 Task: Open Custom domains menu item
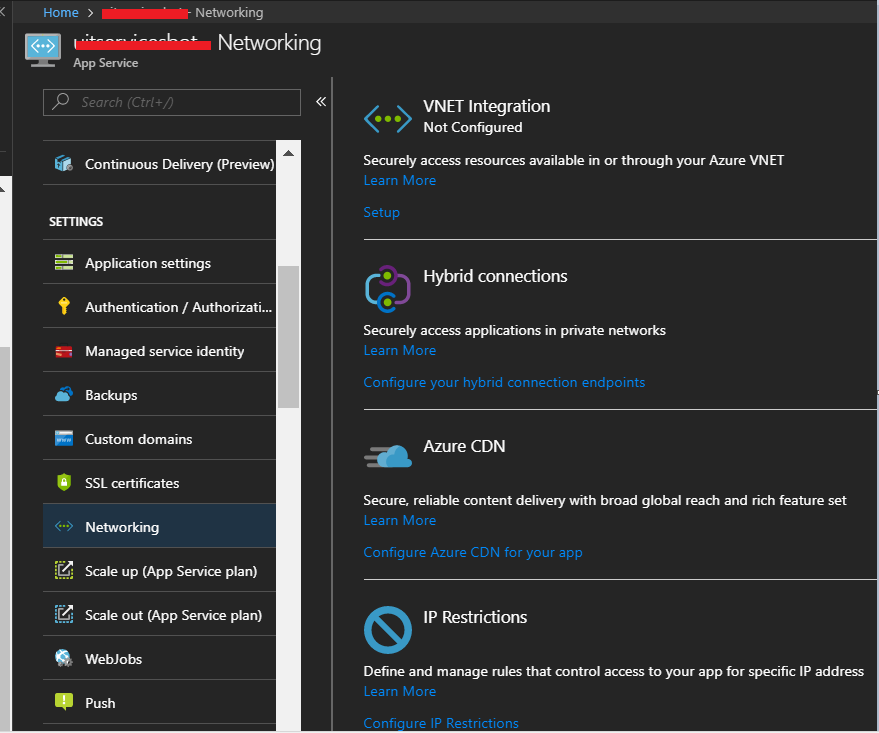(x=159, y=439)
